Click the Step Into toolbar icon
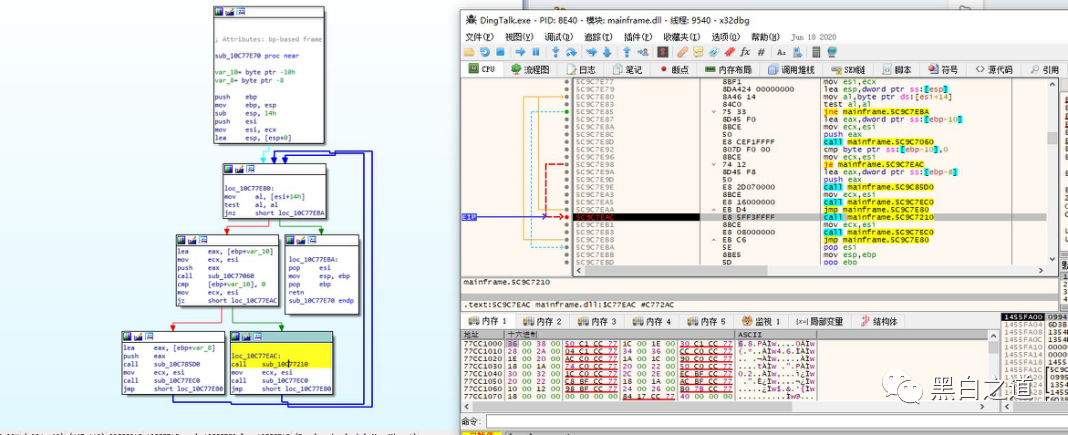The width and height of the screenshot is (1068, 435). coord(556,52)
